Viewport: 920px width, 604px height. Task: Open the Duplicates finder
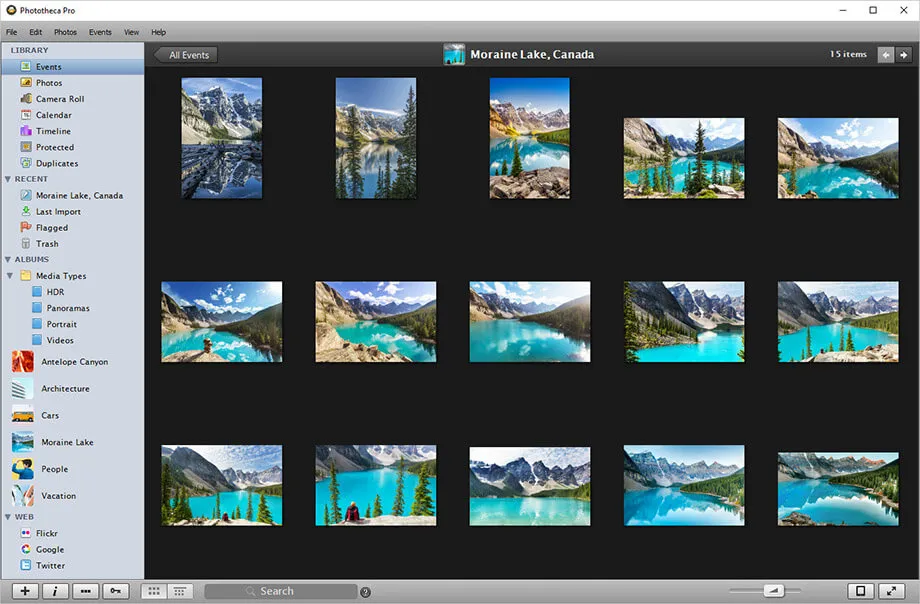pyautogui.click(x=53, y=163)
